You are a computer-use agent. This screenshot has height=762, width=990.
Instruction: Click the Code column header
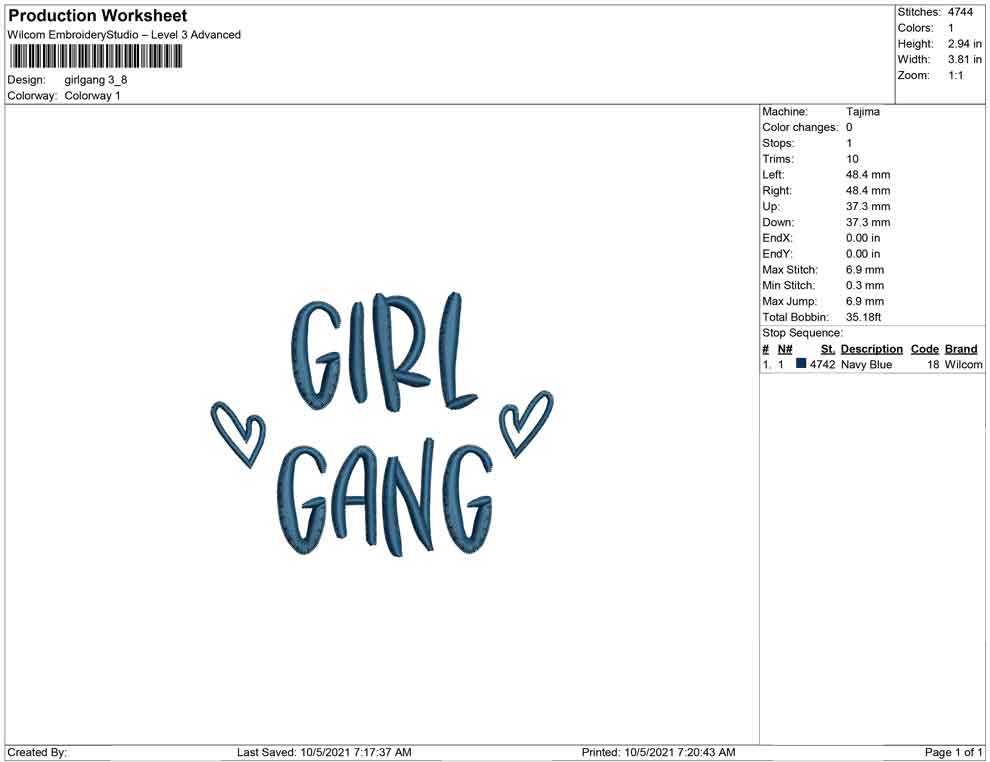point(924,349)
